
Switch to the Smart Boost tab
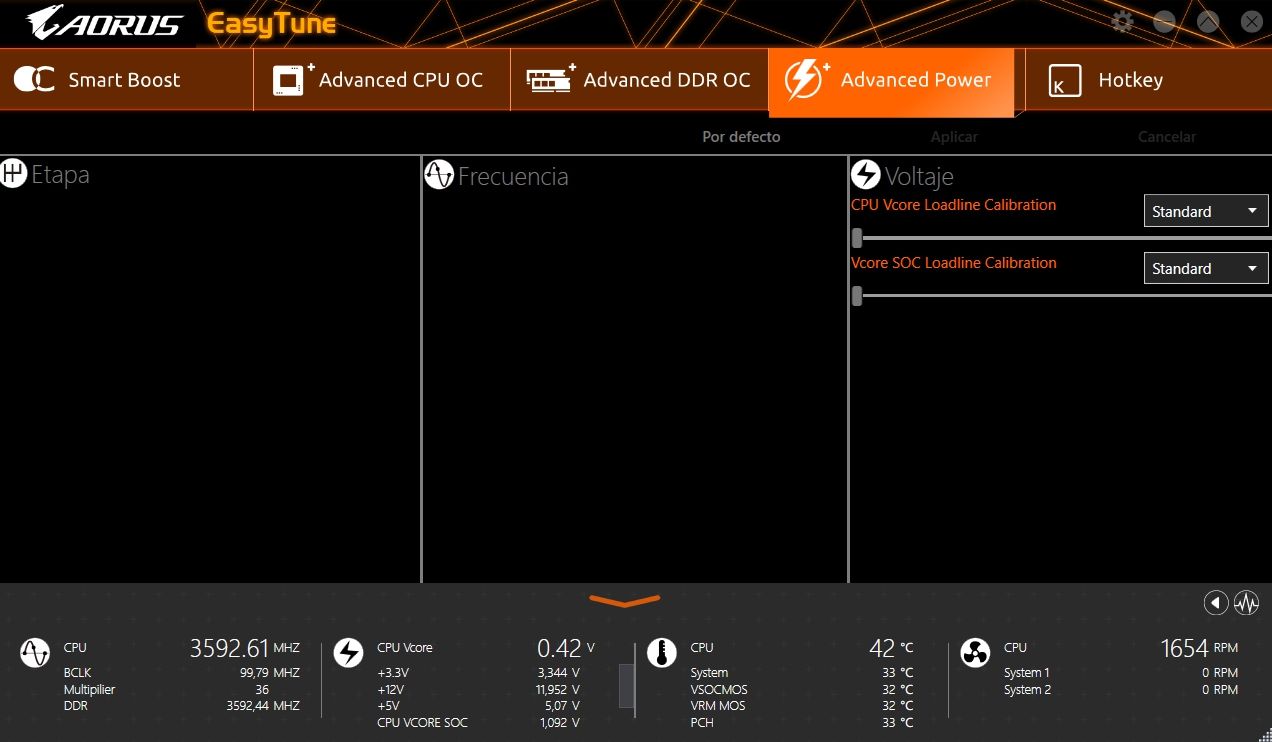pyautogui.click(x=124, y=79)
